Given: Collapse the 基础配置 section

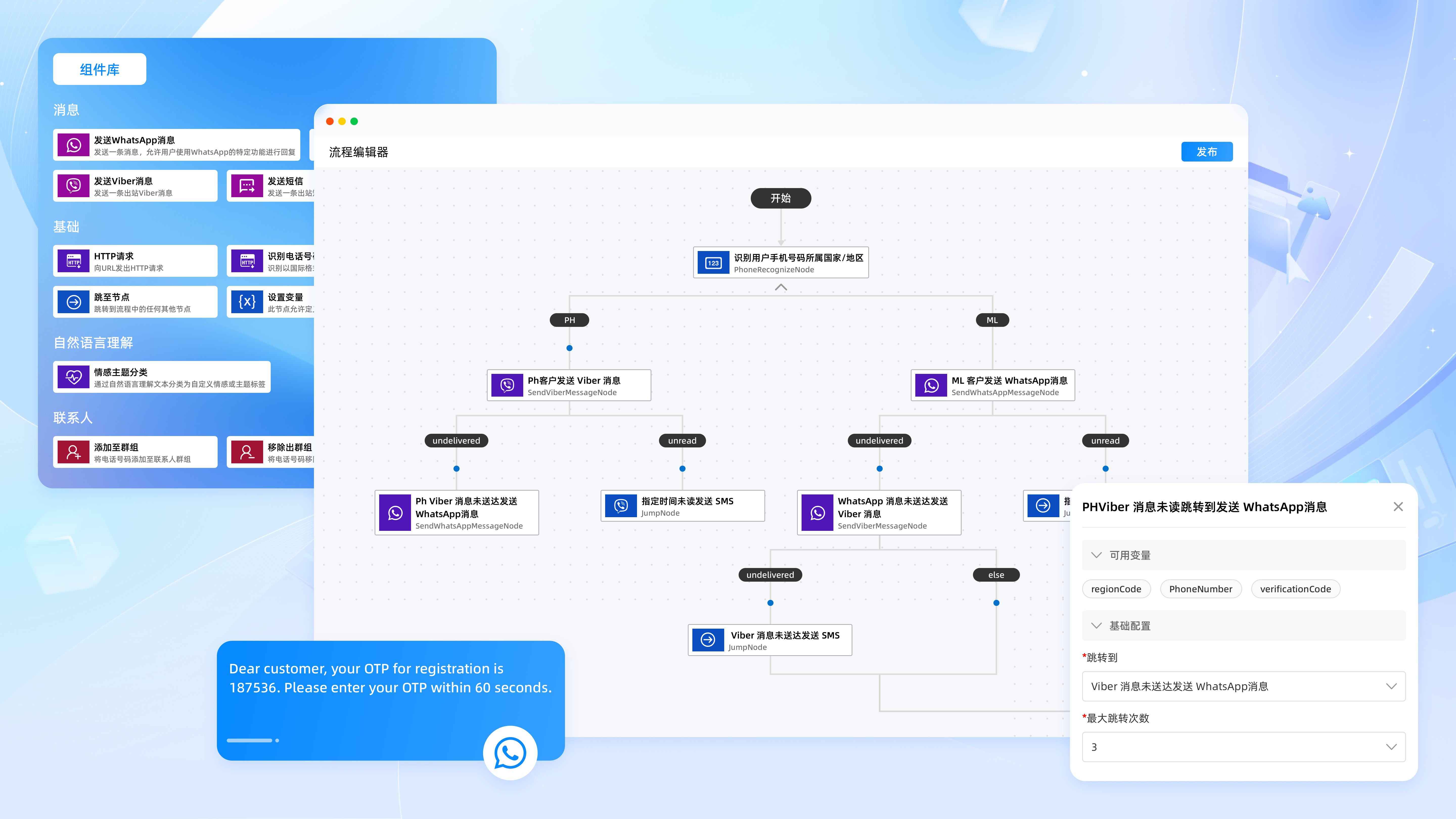Looking at the screenshot, I should [x=1097, y=626].
